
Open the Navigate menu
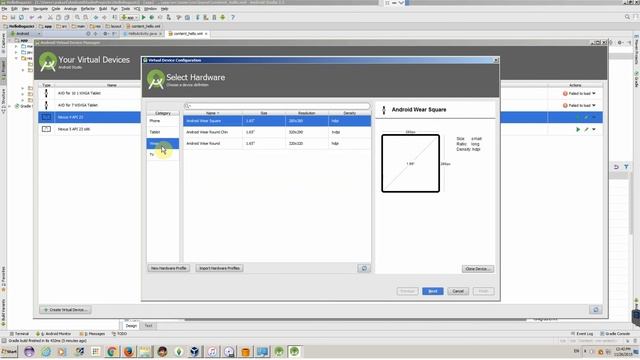[40, 9]
